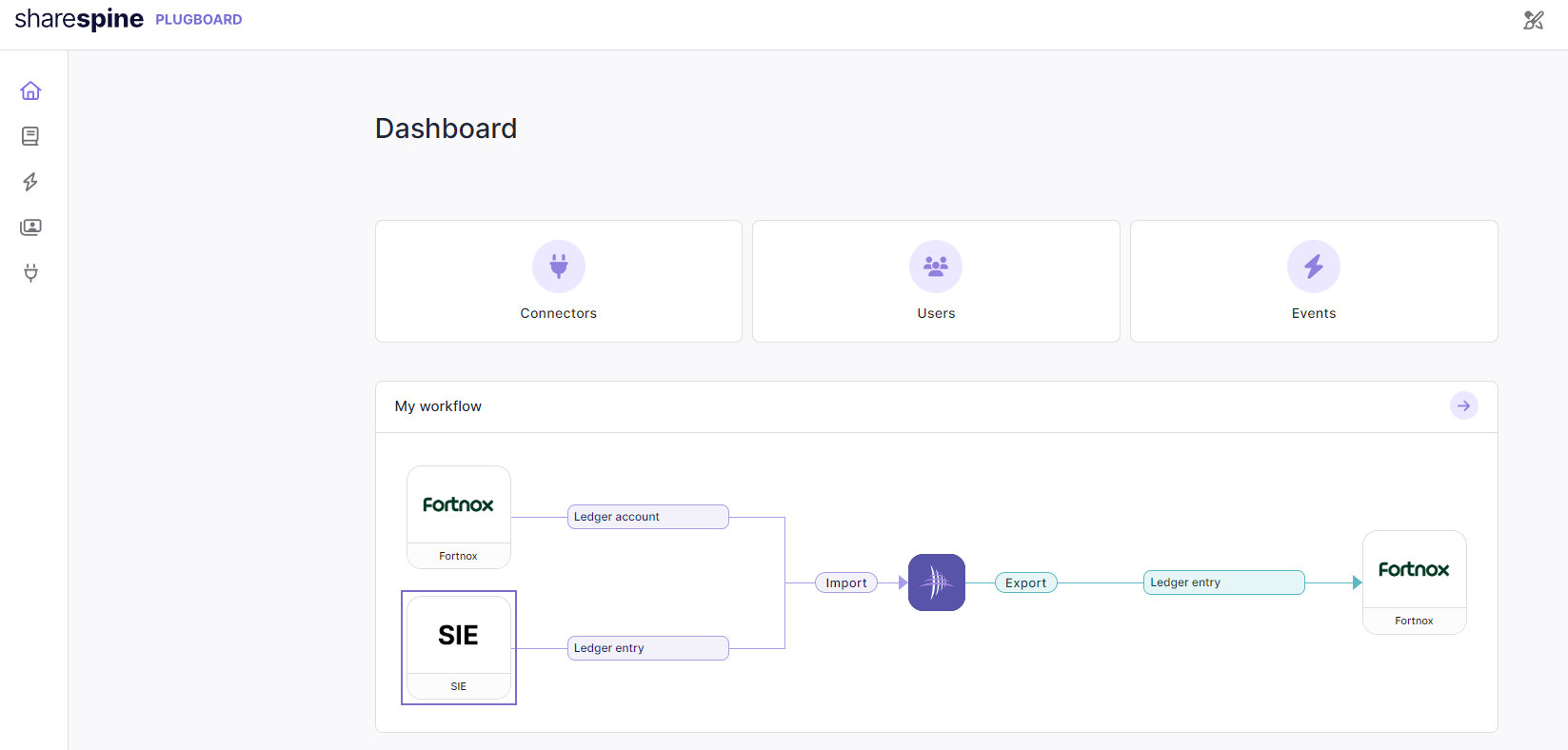
Task: Click the purple Ledger entry import label
Action: pos(648,648)
